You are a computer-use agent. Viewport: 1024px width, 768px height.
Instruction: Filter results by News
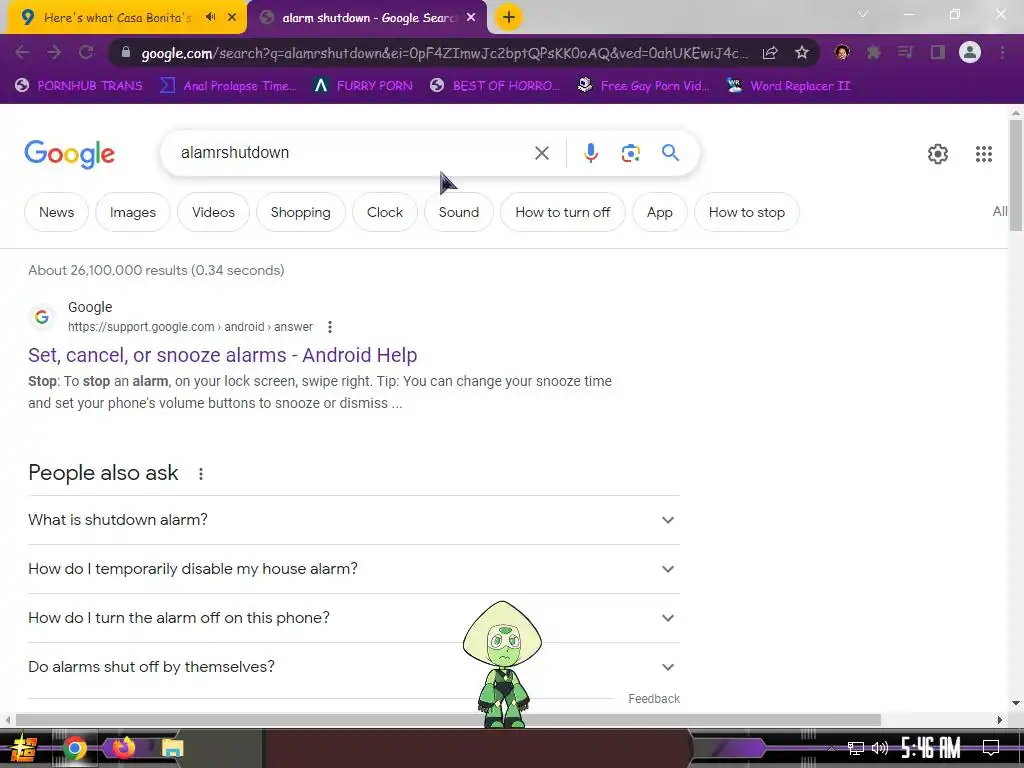coord(56,212)
